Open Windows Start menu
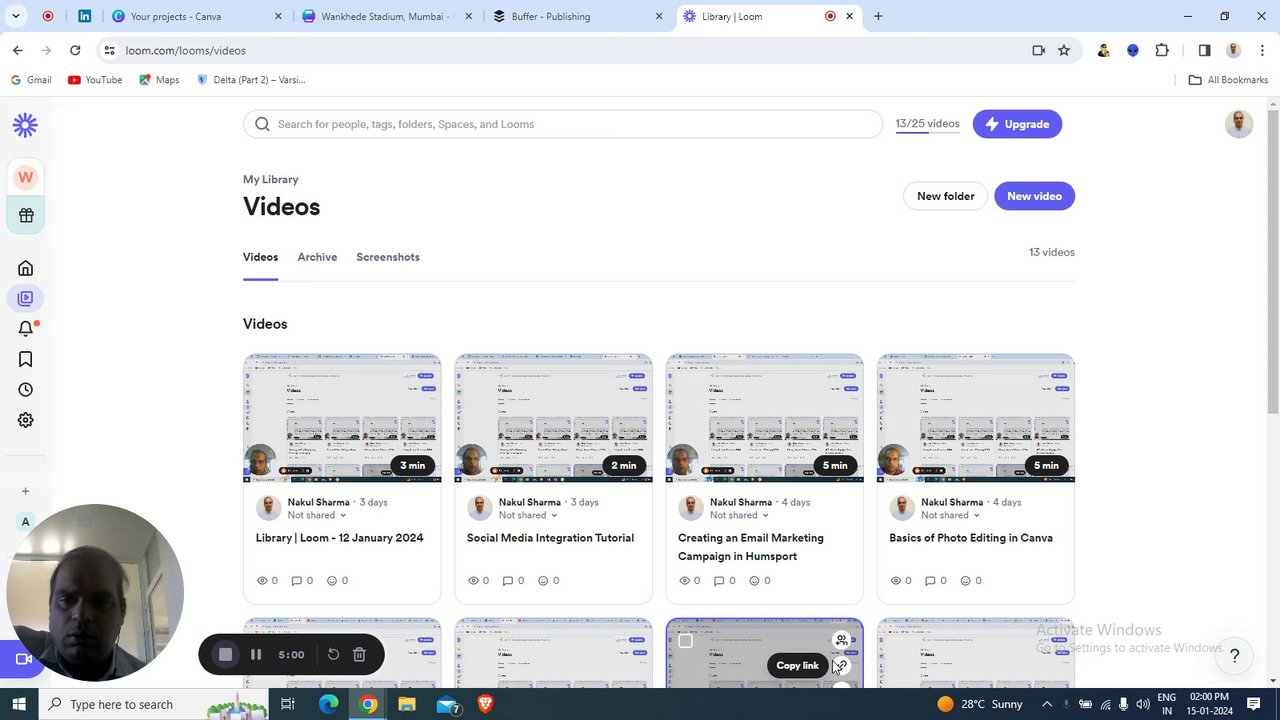Screen dimensions: 1280x720 [19, 704]
